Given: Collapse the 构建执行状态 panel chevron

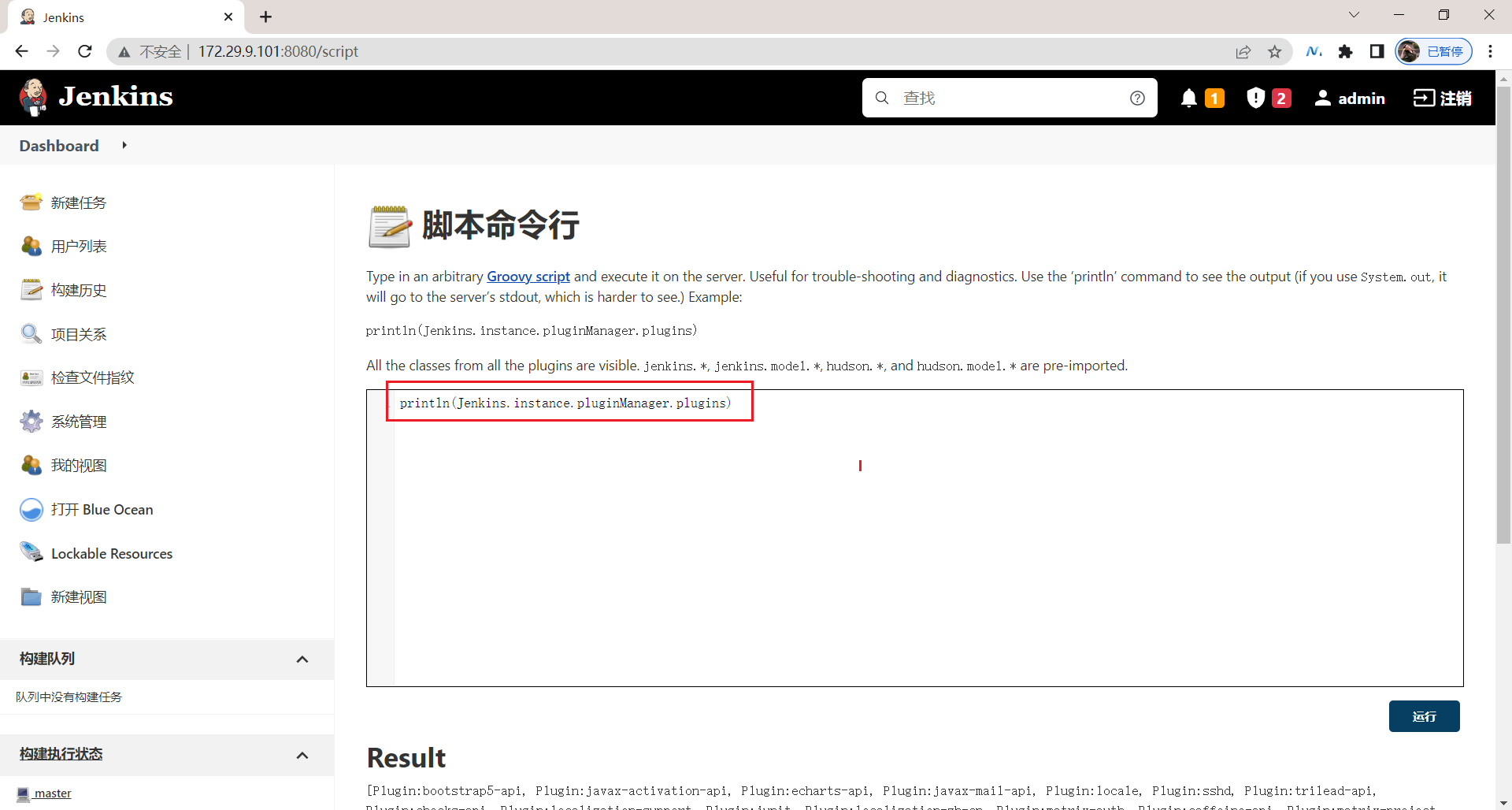Looking at the screenshot, I should click(302, 755).
